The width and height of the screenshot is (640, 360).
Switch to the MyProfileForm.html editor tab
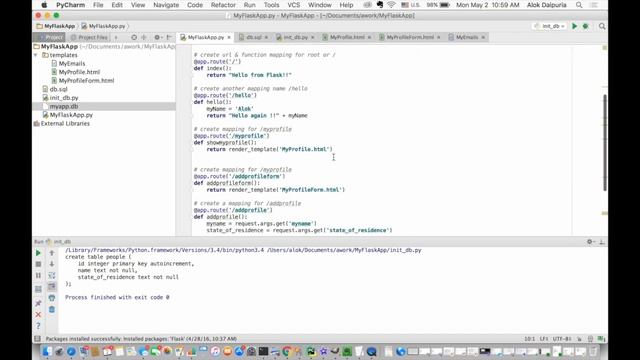pyautogui.click(x=410, y=37)
